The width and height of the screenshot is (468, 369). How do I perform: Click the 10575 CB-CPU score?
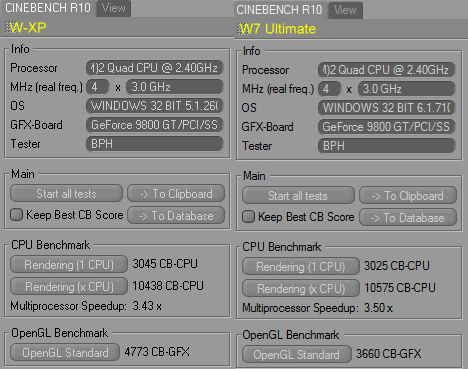tap(400, 288)
